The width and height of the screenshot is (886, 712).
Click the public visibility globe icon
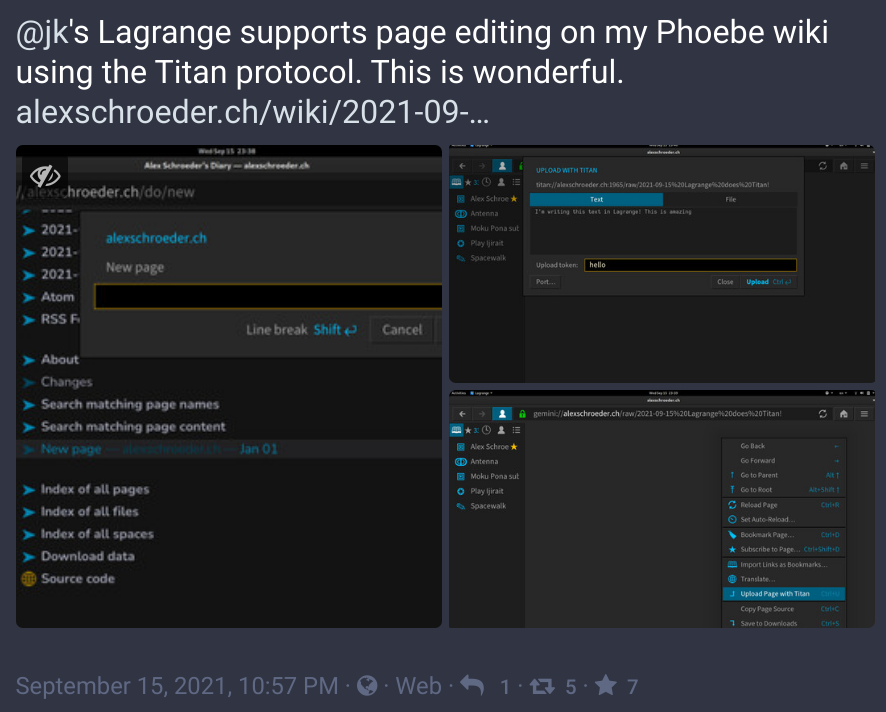(x=367, y=686)
